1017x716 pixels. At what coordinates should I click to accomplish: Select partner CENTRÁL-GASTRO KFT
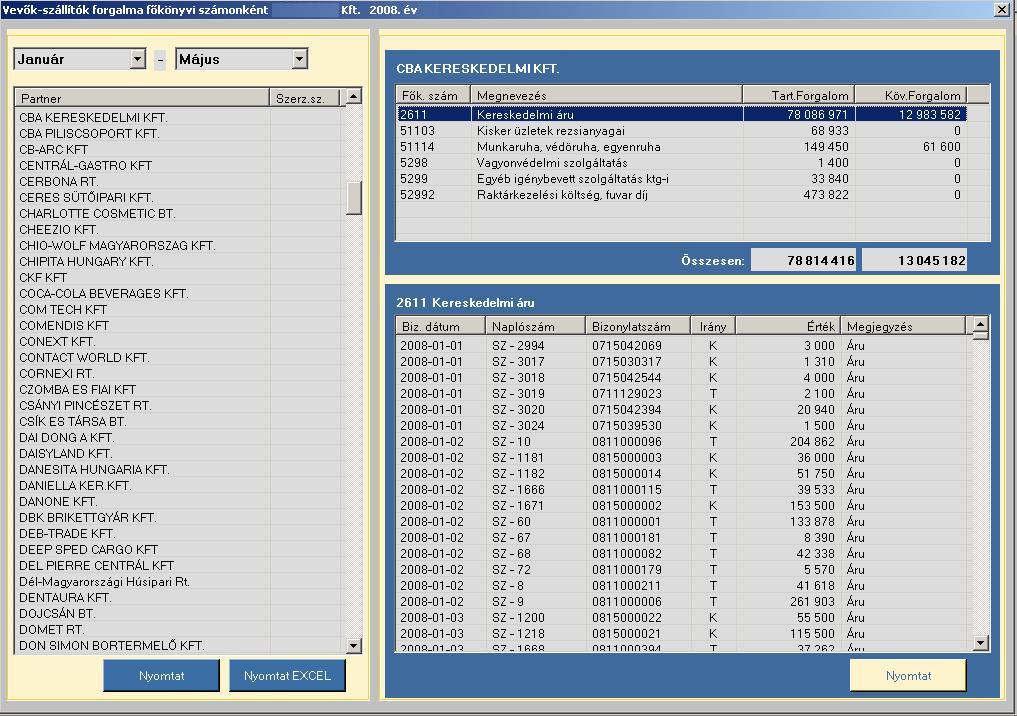click(x=178, y=165)
